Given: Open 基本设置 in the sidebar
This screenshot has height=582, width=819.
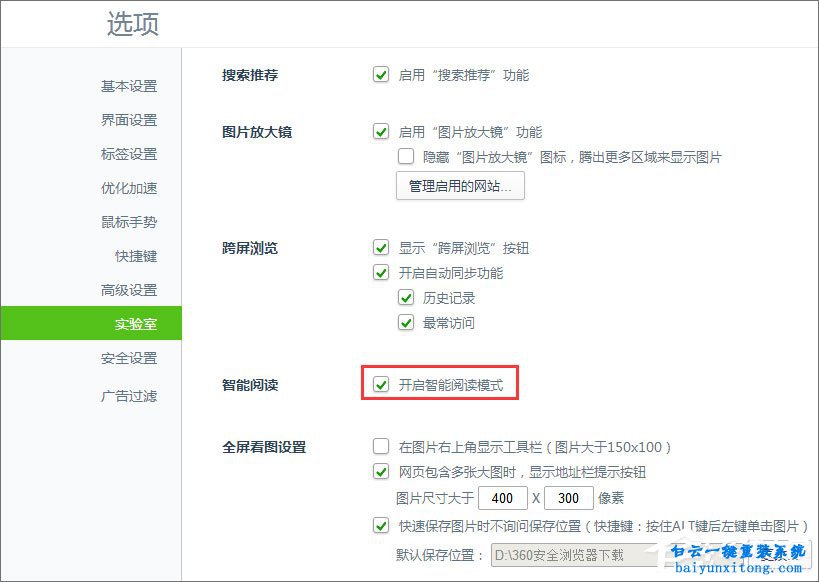Looking at the screenshot, I should click(128, 86).
